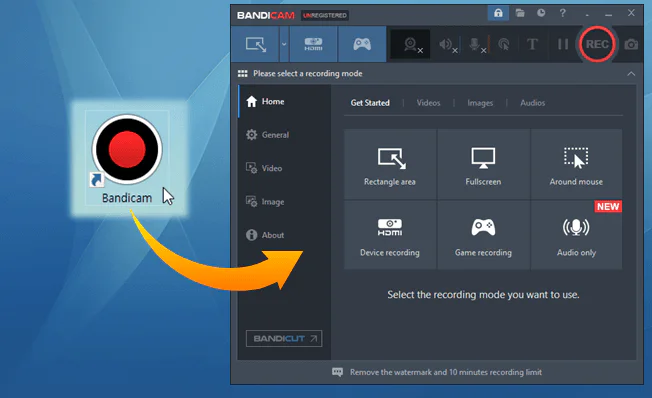Open the help question mark icon
This screenshot has height=398, width=652.
(563, 13)
